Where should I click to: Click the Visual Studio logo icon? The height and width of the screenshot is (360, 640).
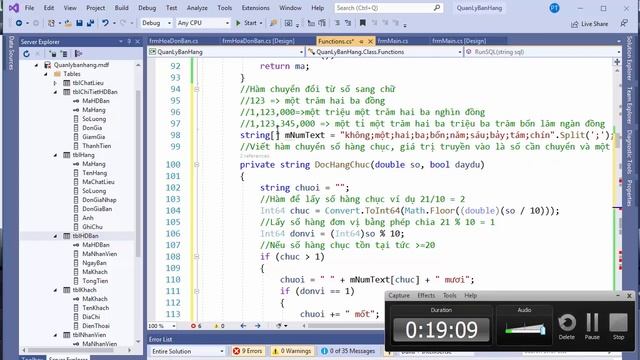(x=13, y=8)
